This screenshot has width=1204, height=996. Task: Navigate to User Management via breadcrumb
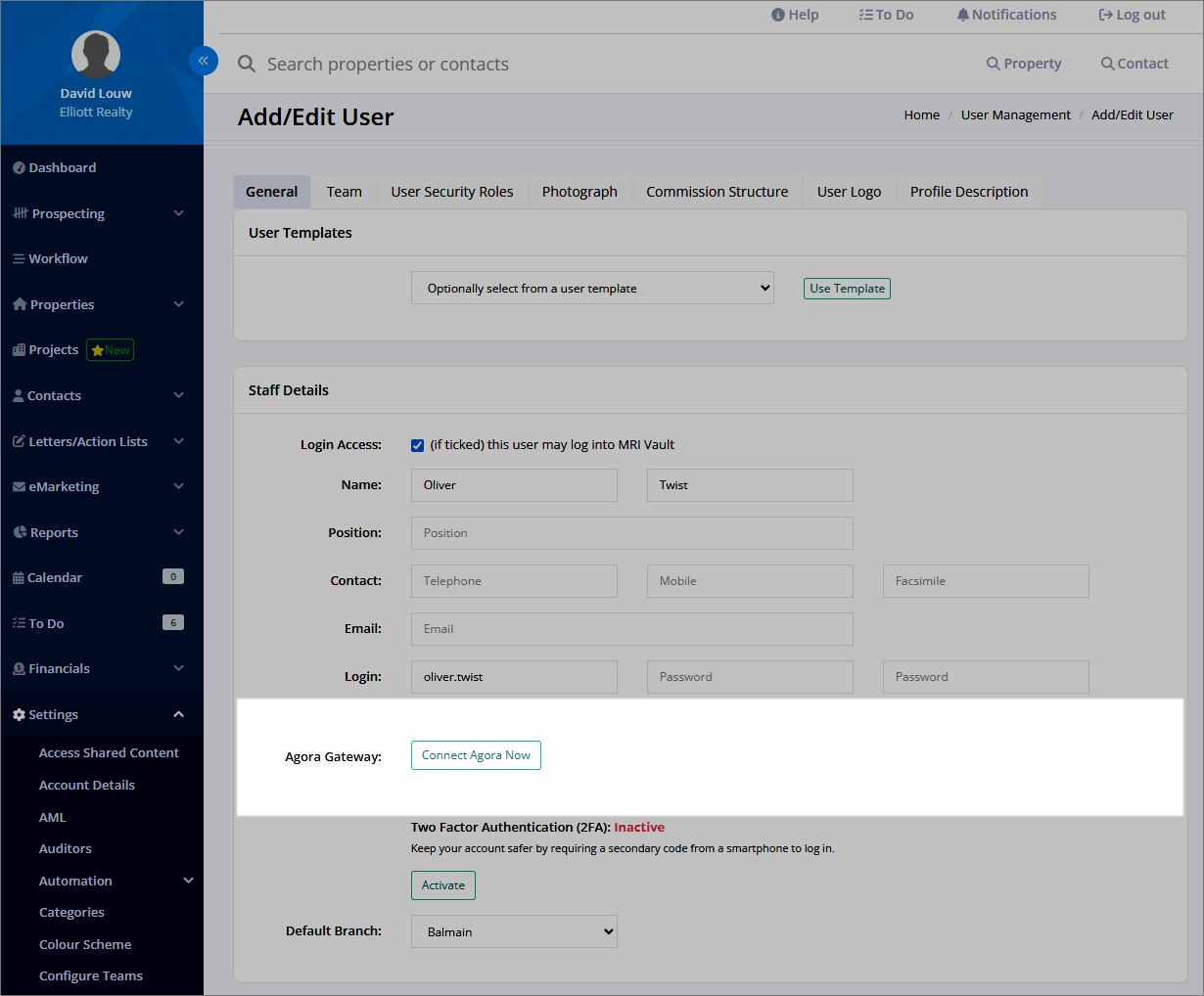[1015, 114]
